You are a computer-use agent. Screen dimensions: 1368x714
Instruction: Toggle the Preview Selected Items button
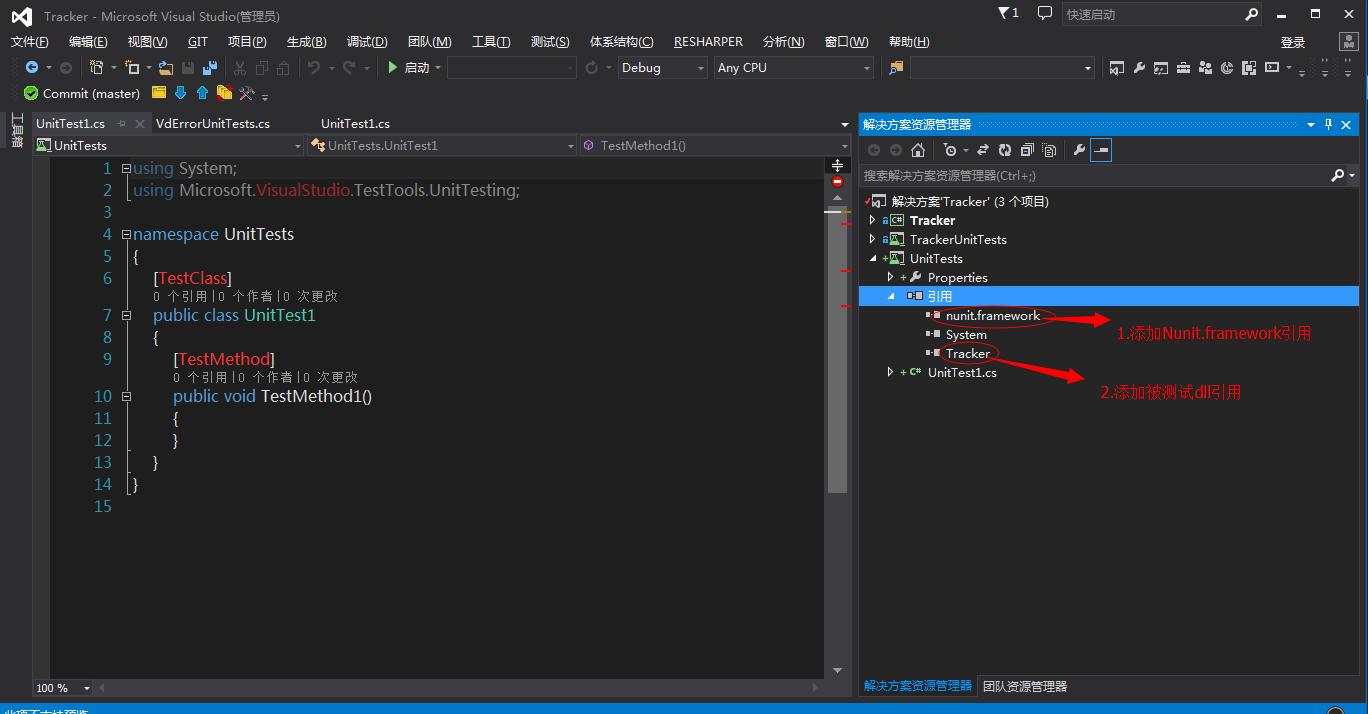[x=1101, y=150]
